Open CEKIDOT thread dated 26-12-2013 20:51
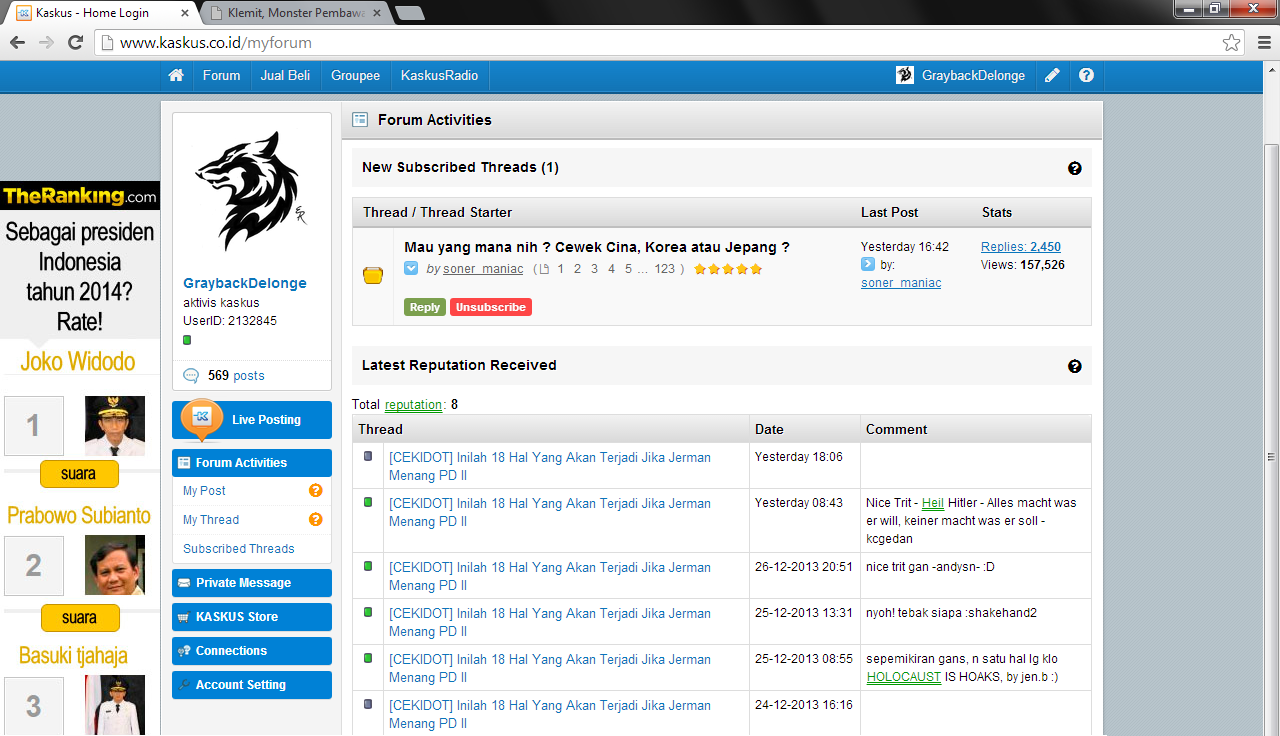 click(x=550, y=576)
